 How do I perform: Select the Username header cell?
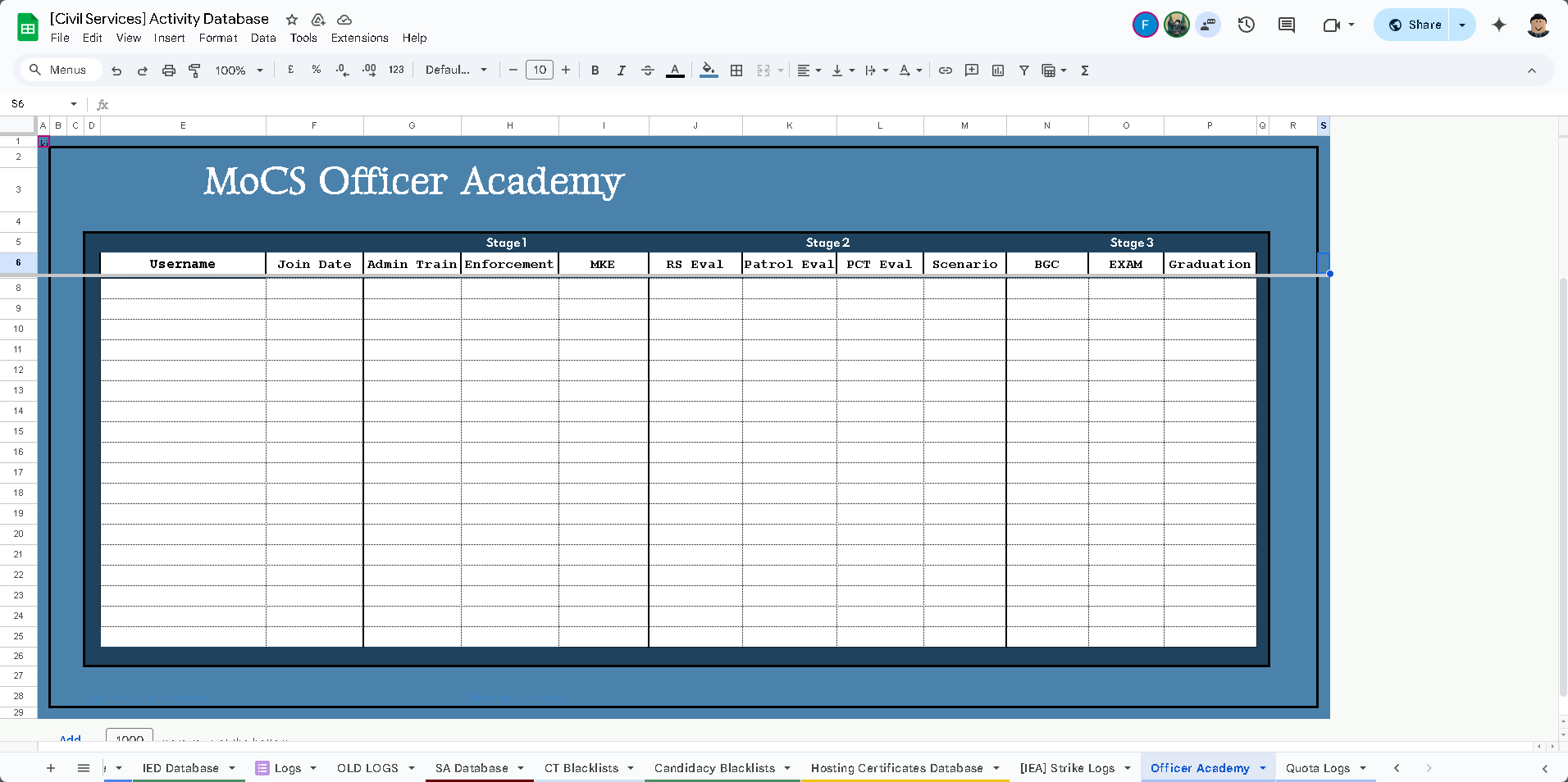183,264
